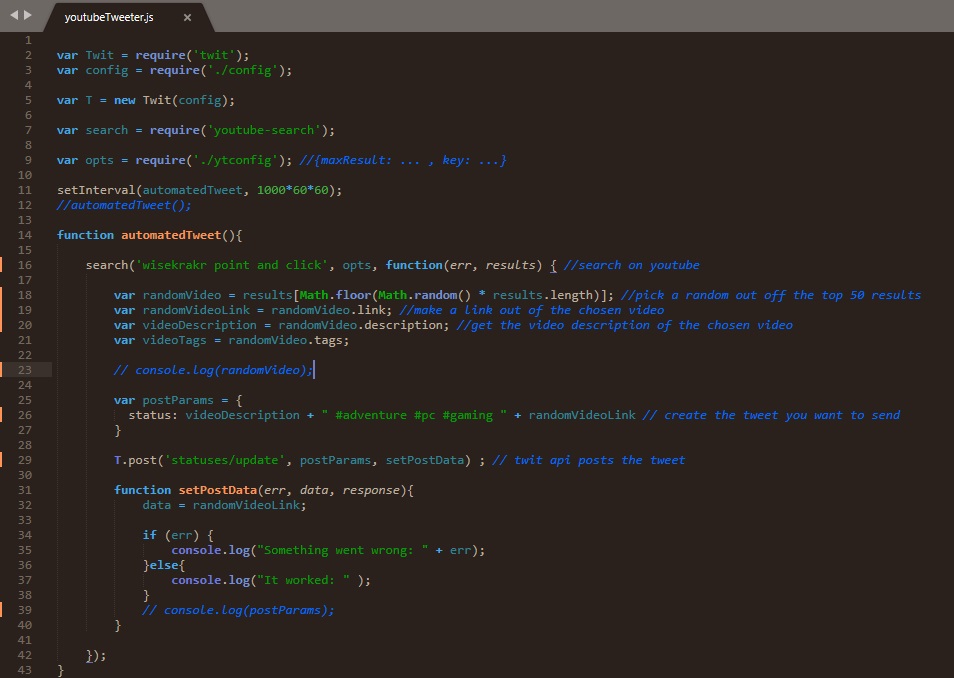Click the comment '//{maxResult: ... , key: ...}'

(403, 160)
